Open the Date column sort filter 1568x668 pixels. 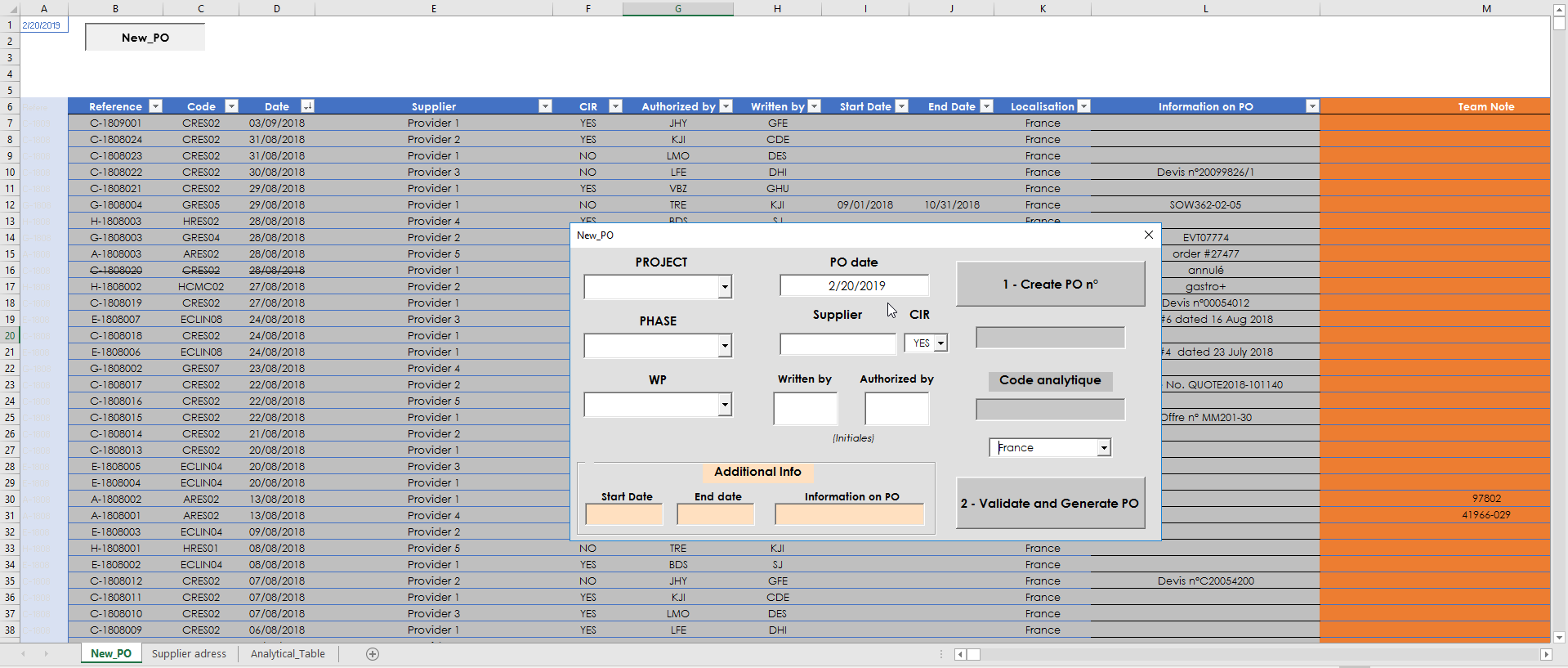tap(307, 106)
